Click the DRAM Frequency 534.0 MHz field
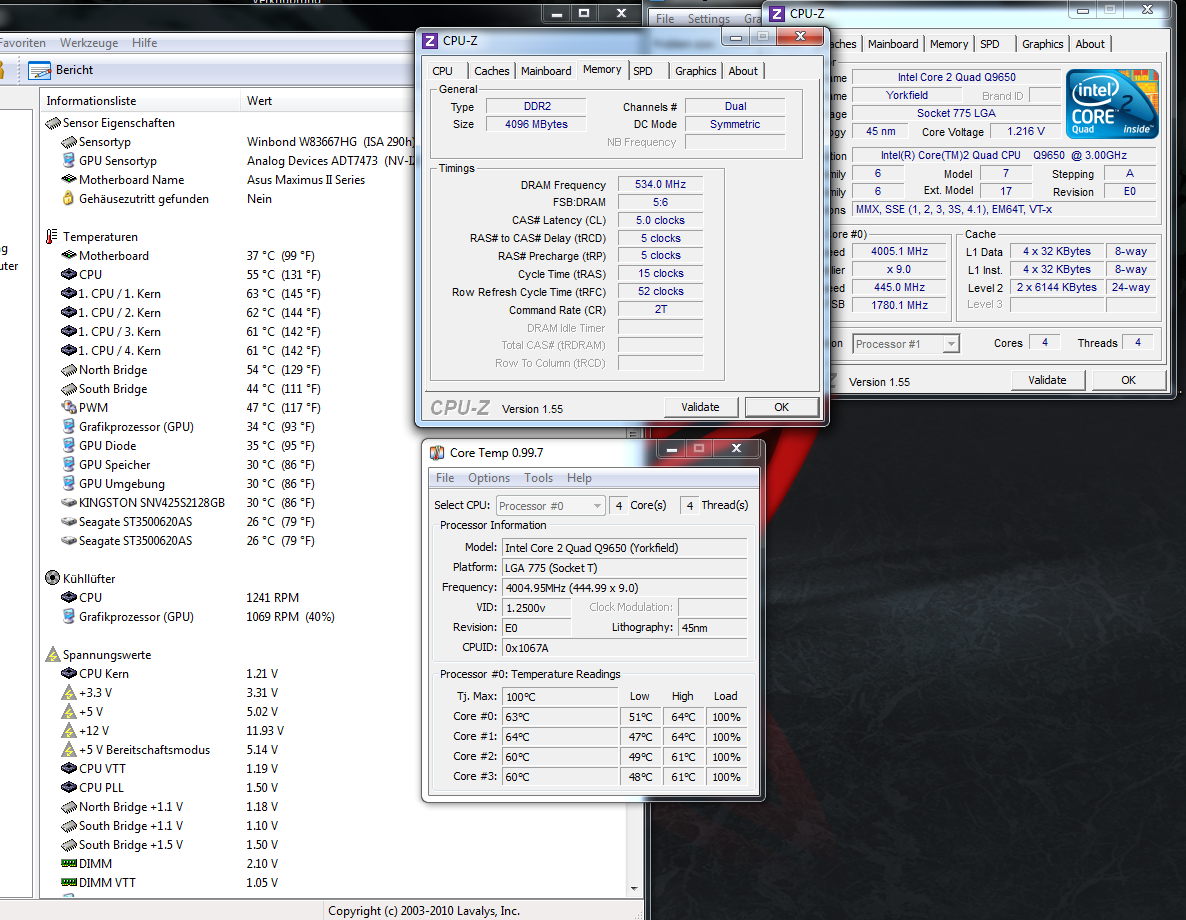Viewport: 1186px width, 920px height. tap(660, 184)
